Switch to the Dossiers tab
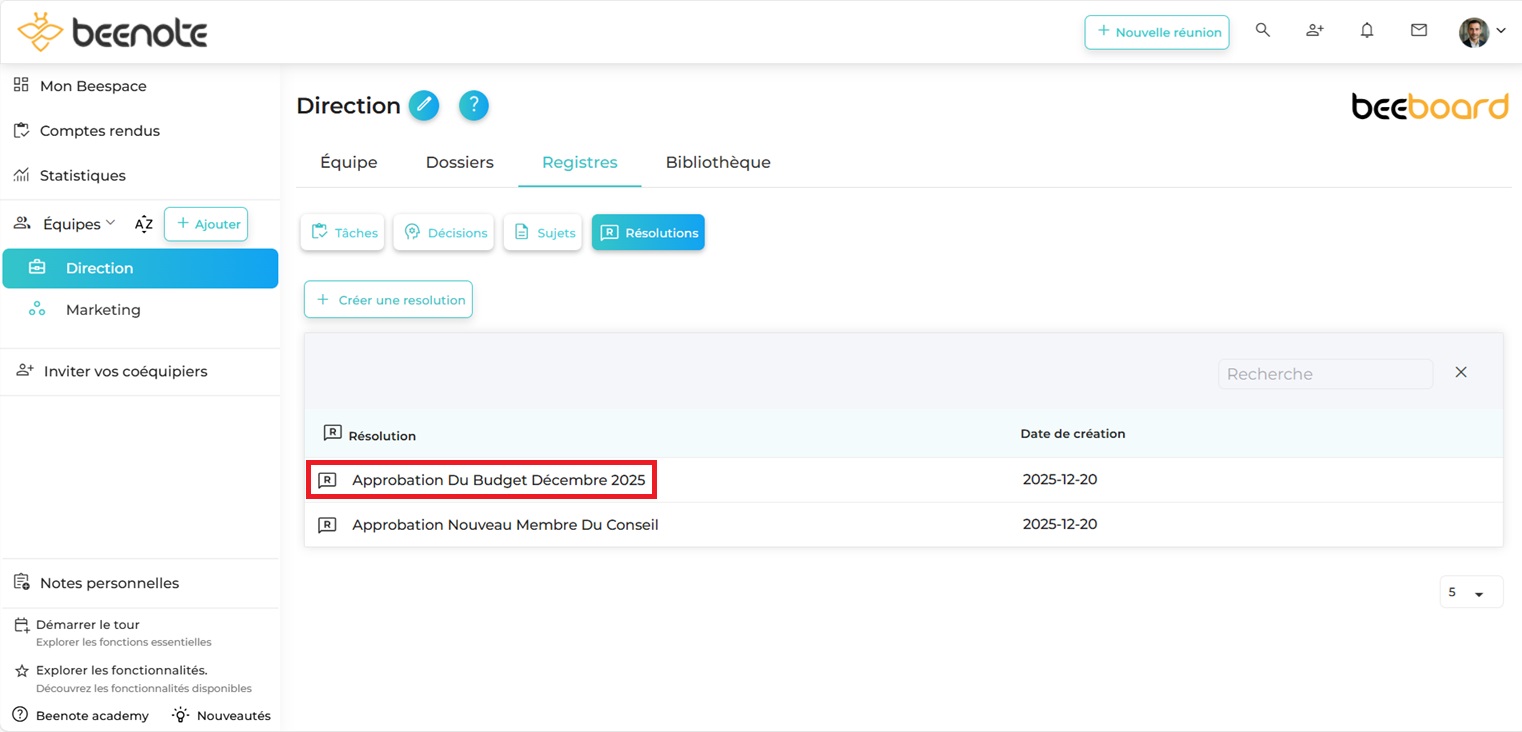 pos(460,162)
